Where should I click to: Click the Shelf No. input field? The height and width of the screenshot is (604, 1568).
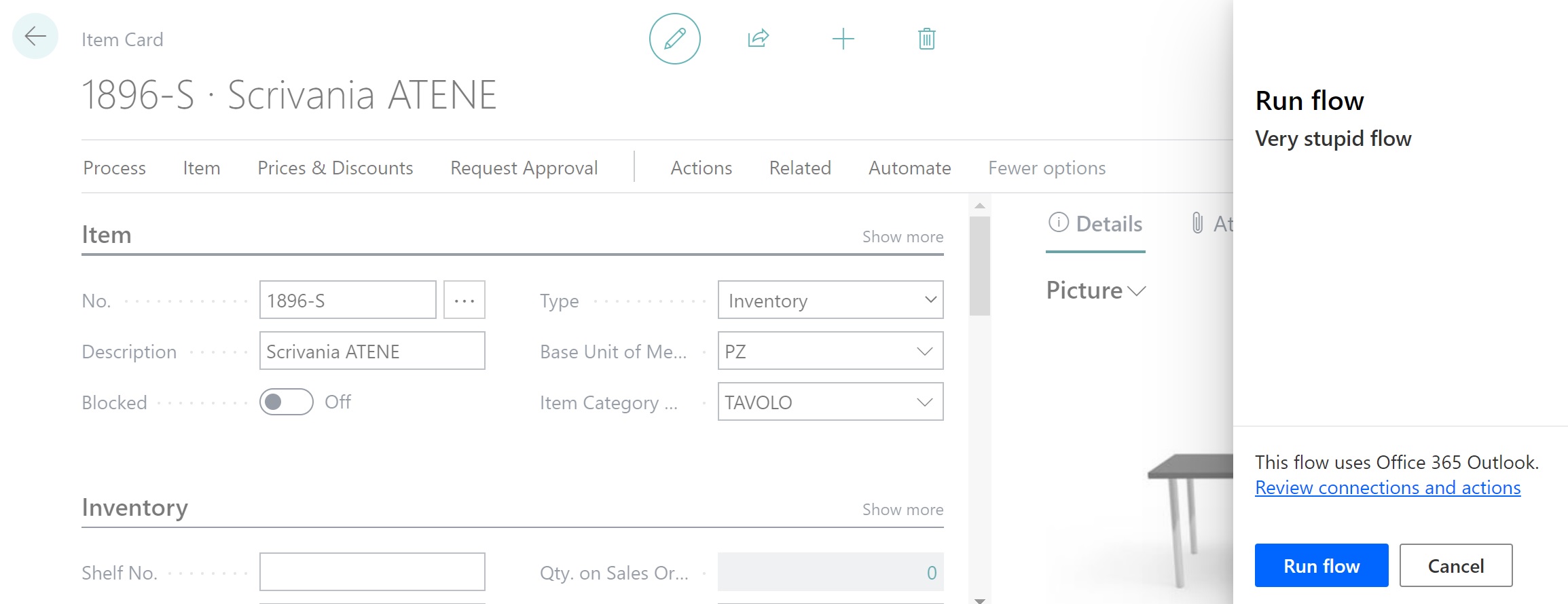tap(372, 571)
